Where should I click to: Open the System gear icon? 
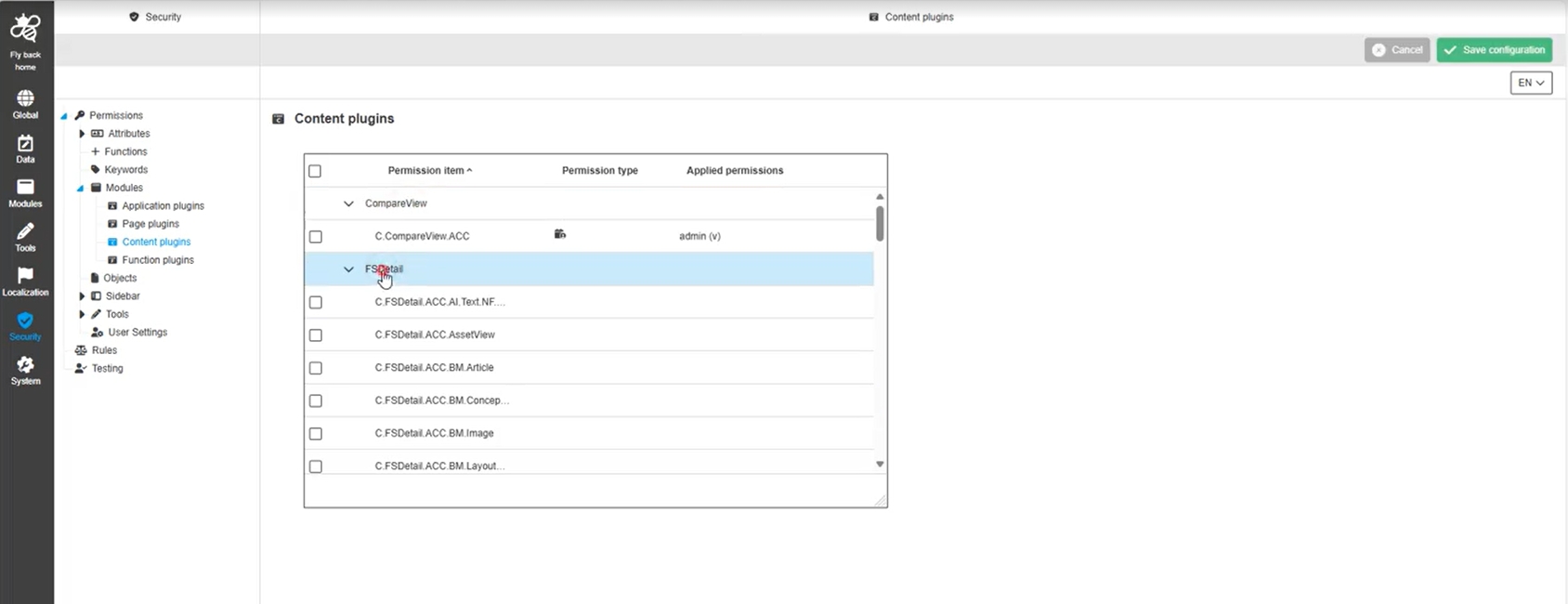(25, 365)
